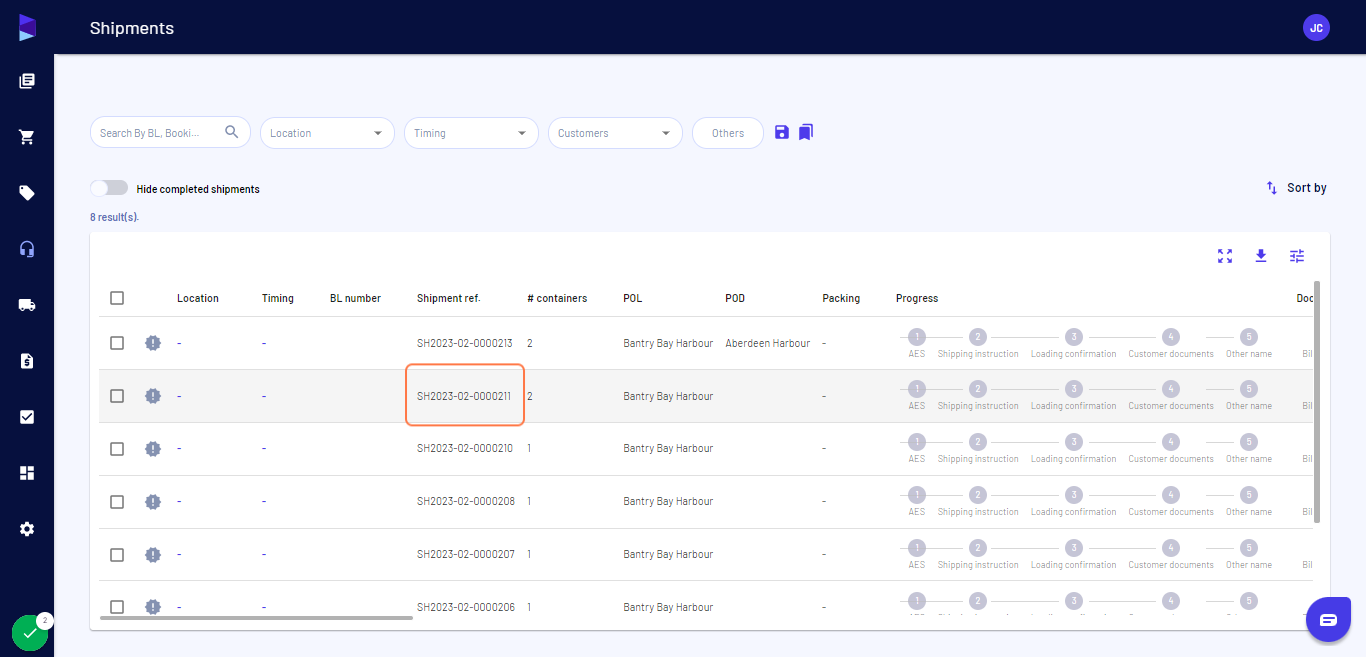The width and height of the screenshot is (1366, 657).
Task: Open the invoice dollar sidebar icon
Action: point(27,361)
